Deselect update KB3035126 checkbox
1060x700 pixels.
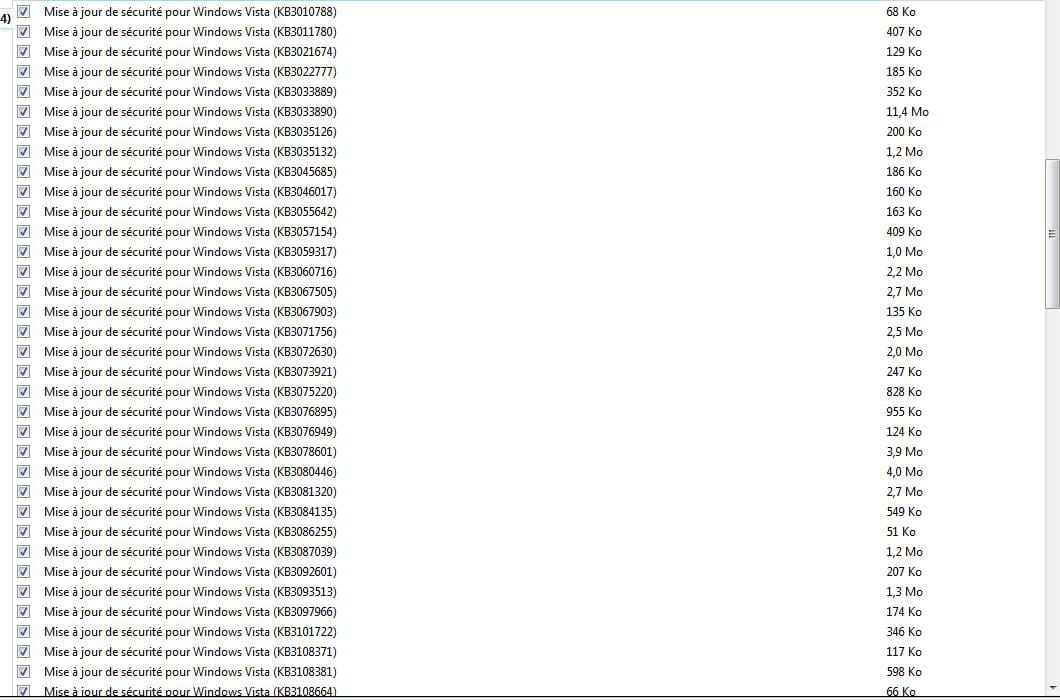tap(24, 132)
